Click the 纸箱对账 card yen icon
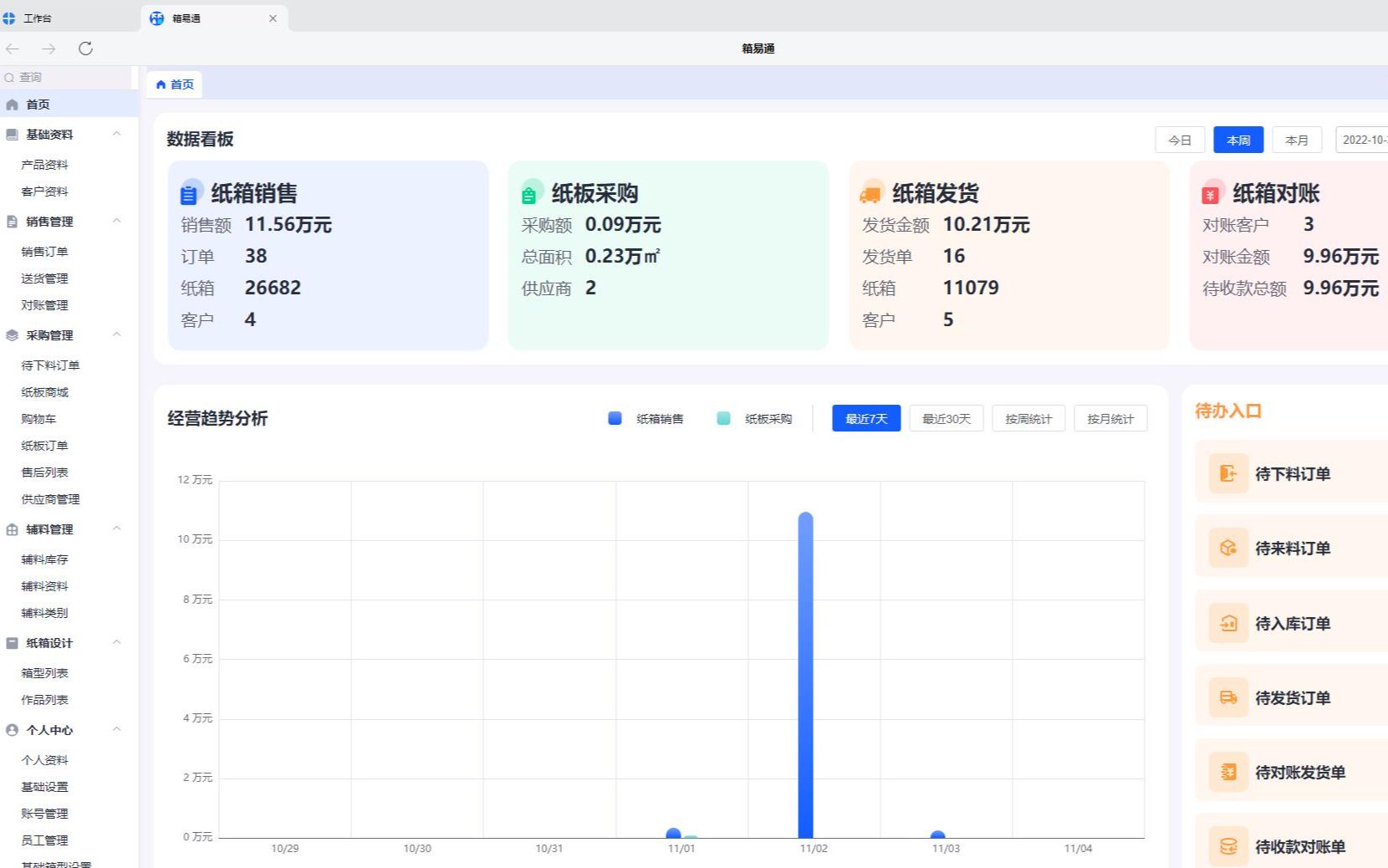The image size is (1388, 868). click(x=1212, y=193)
